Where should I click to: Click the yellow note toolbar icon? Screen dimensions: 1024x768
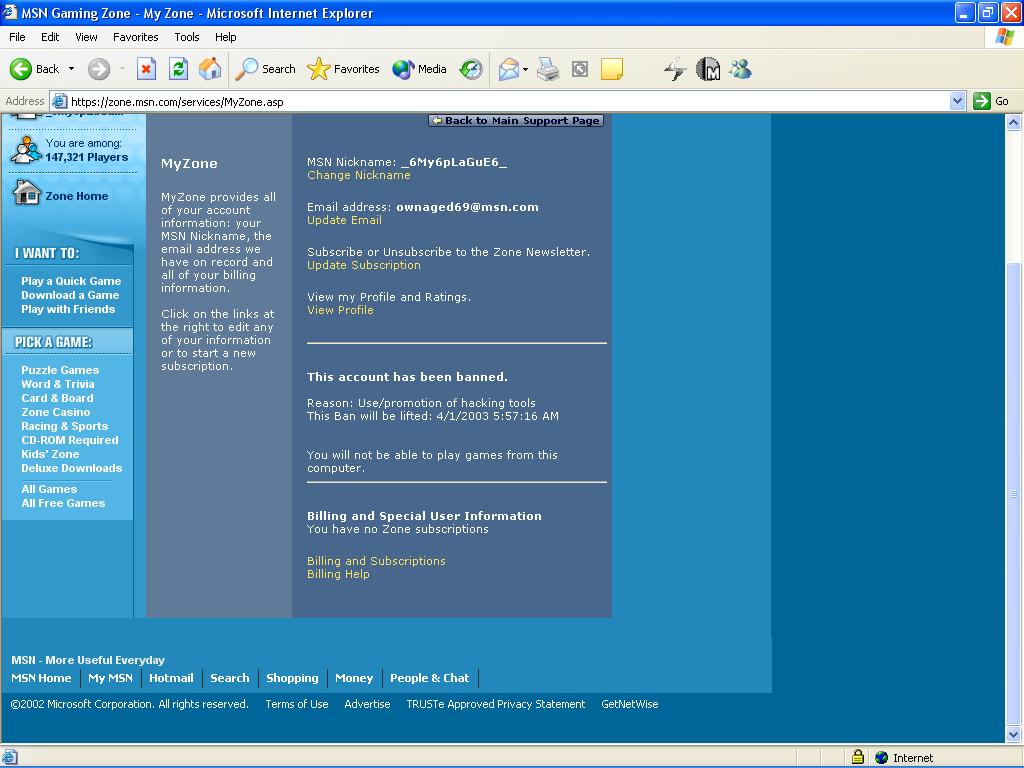611,69
